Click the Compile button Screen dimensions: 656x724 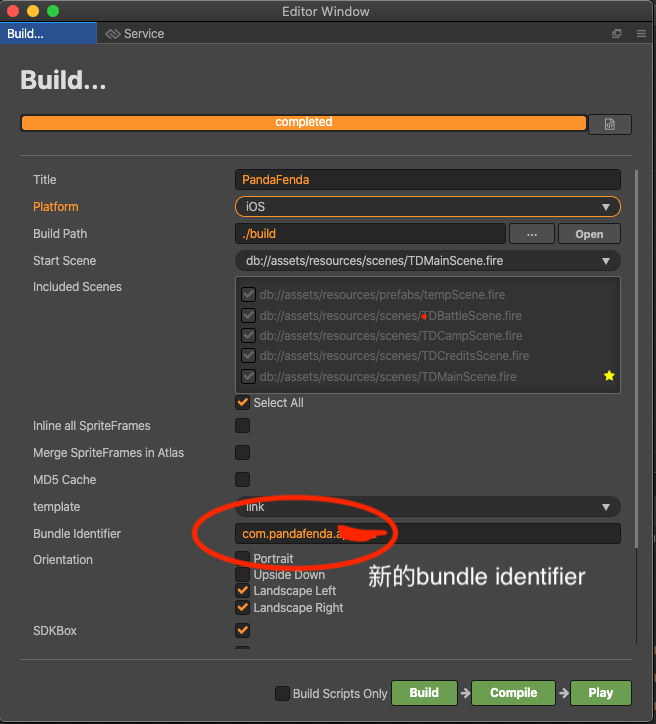(513, 693)
